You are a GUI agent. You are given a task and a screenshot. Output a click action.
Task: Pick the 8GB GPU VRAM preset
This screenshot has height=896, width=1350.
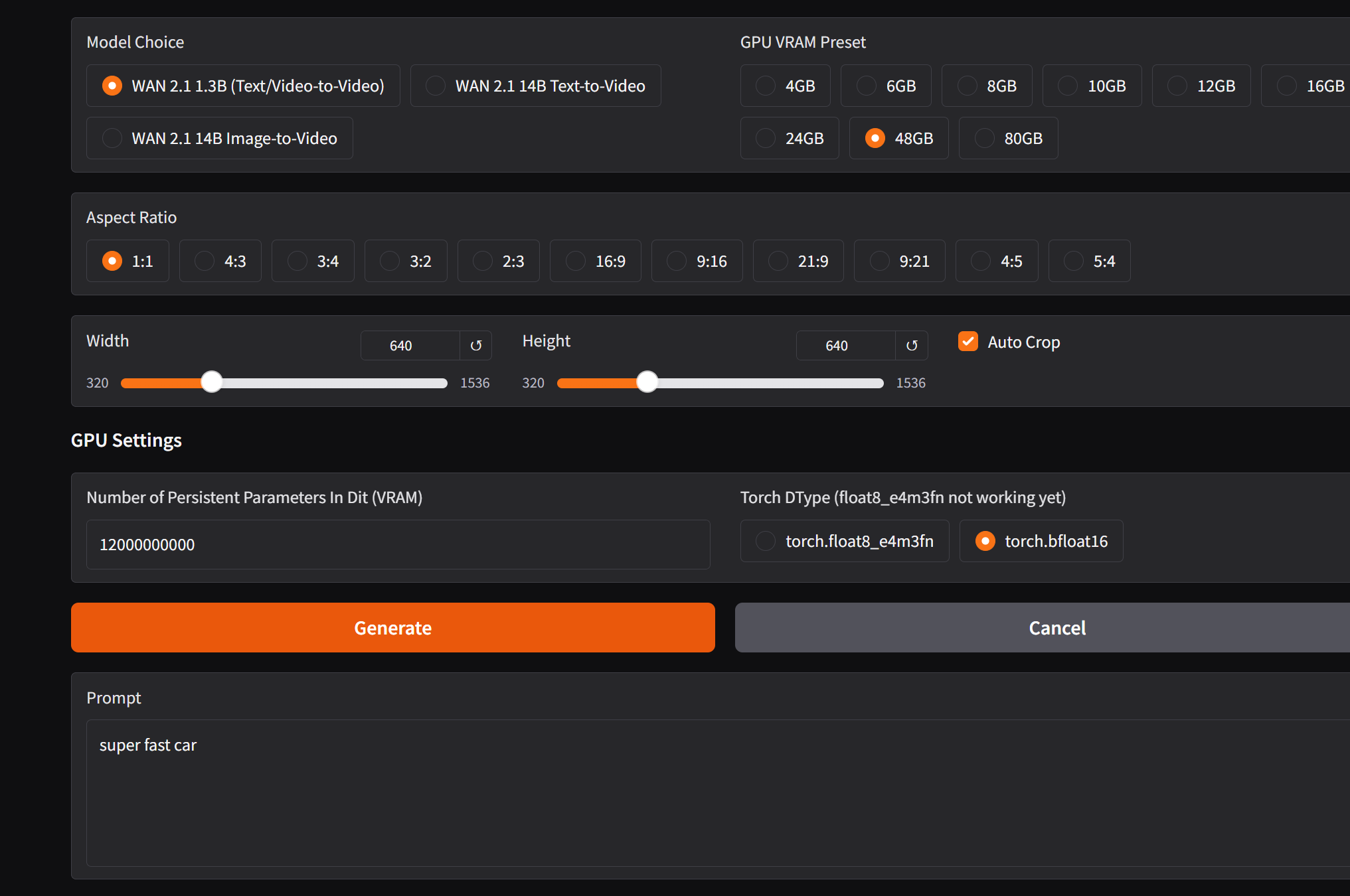pyautogui.click(x=967, y=86)
